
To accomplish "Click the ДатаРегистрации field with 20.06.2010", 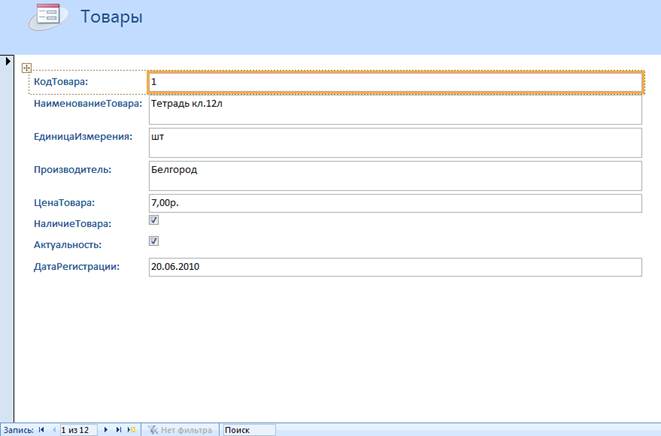I will [x=395, y=267].
